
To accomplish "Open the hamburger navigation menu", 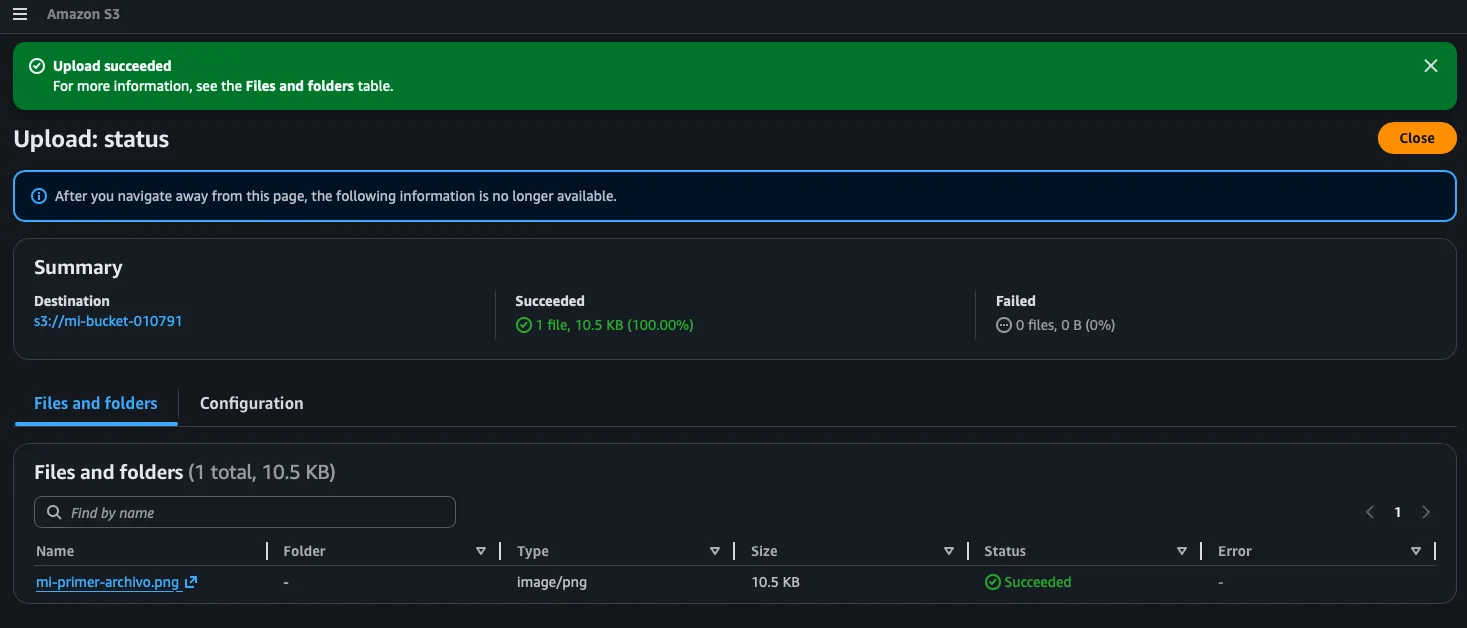I will tap(20, 15).
